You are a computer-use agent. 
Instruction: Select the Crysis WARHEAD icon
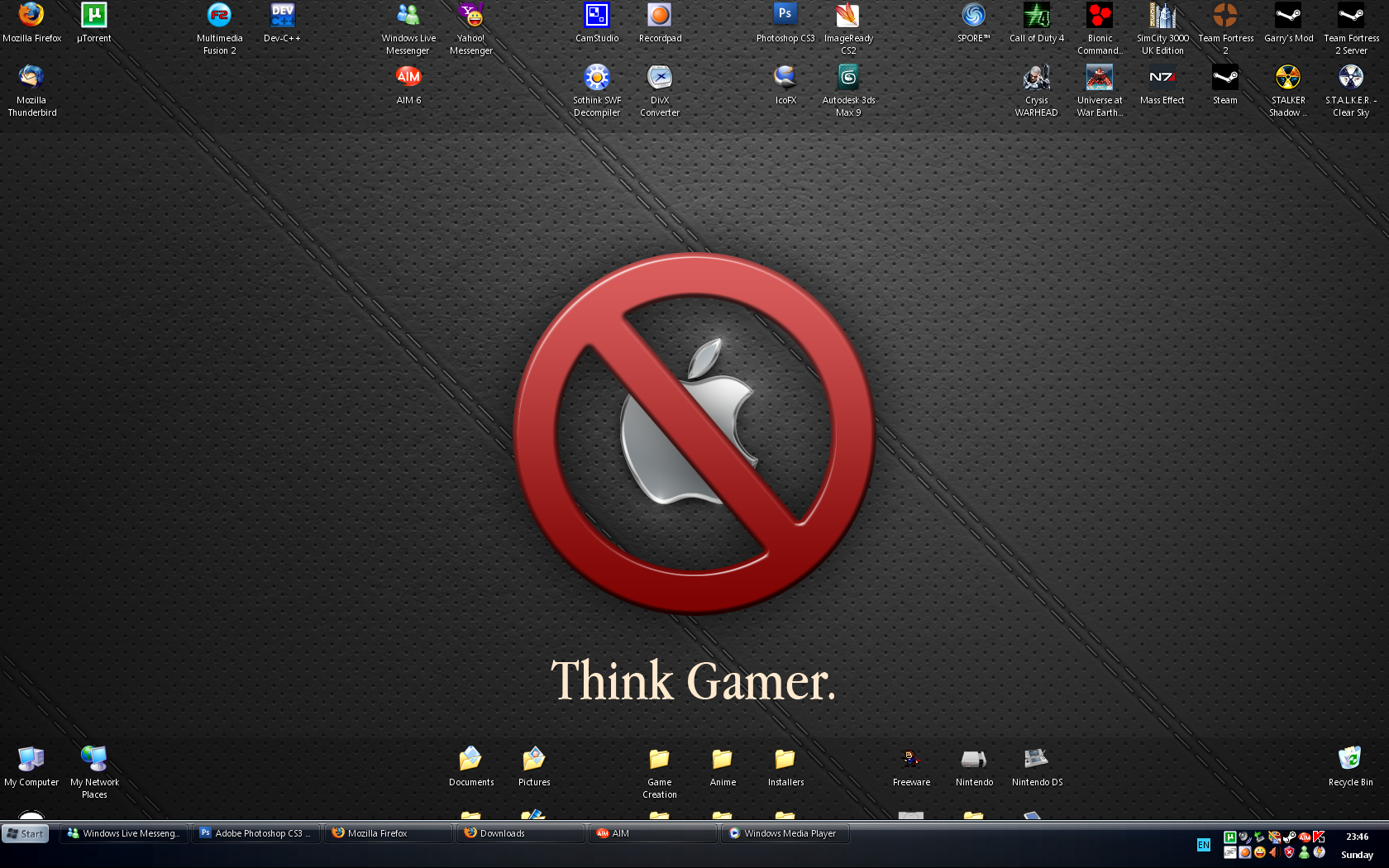coord(1037,90)
